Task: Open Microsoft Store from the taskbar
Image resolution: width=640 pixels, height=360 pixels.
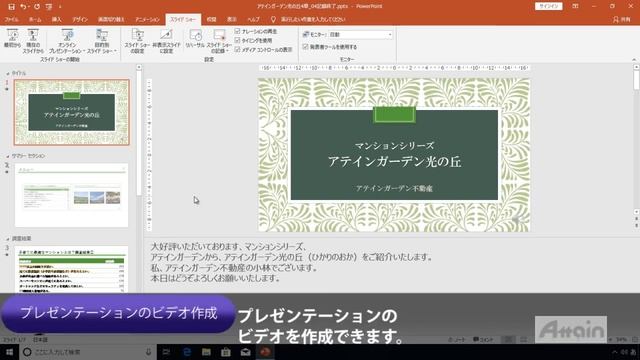Action: [x=226, y=352]
